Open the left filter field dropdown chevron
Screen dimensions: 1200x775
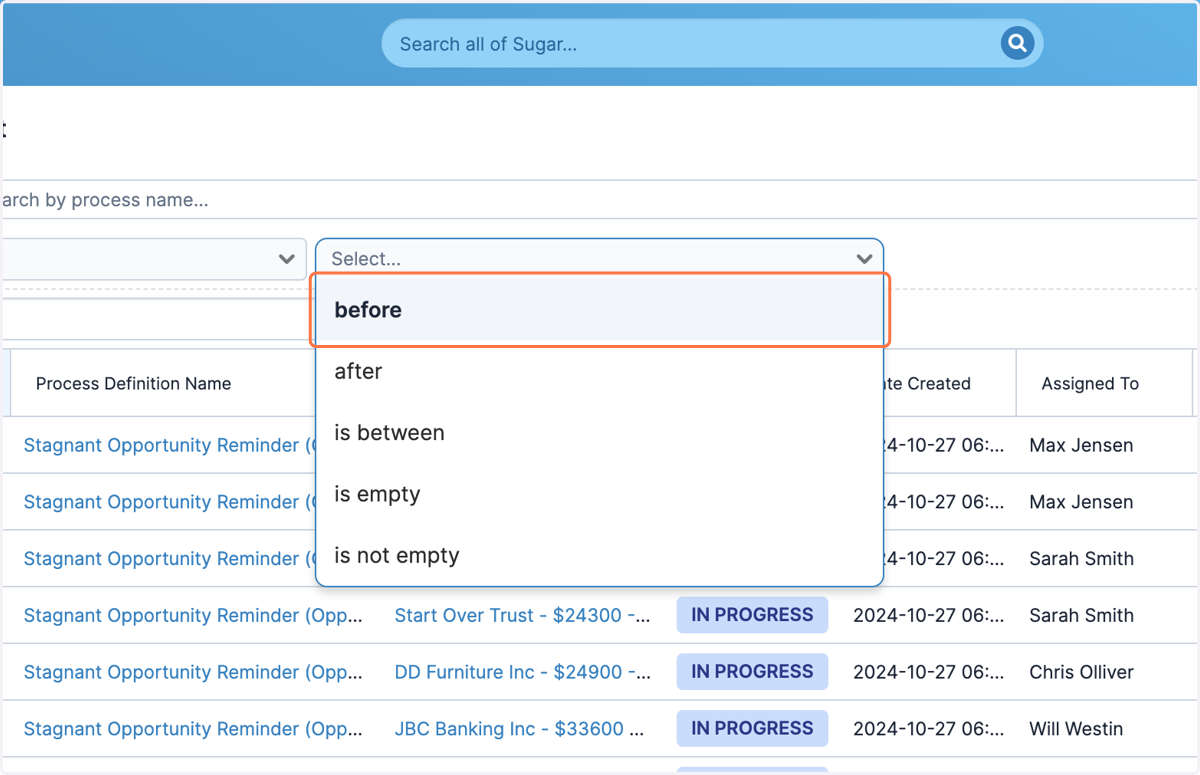[x=287, y=259]
